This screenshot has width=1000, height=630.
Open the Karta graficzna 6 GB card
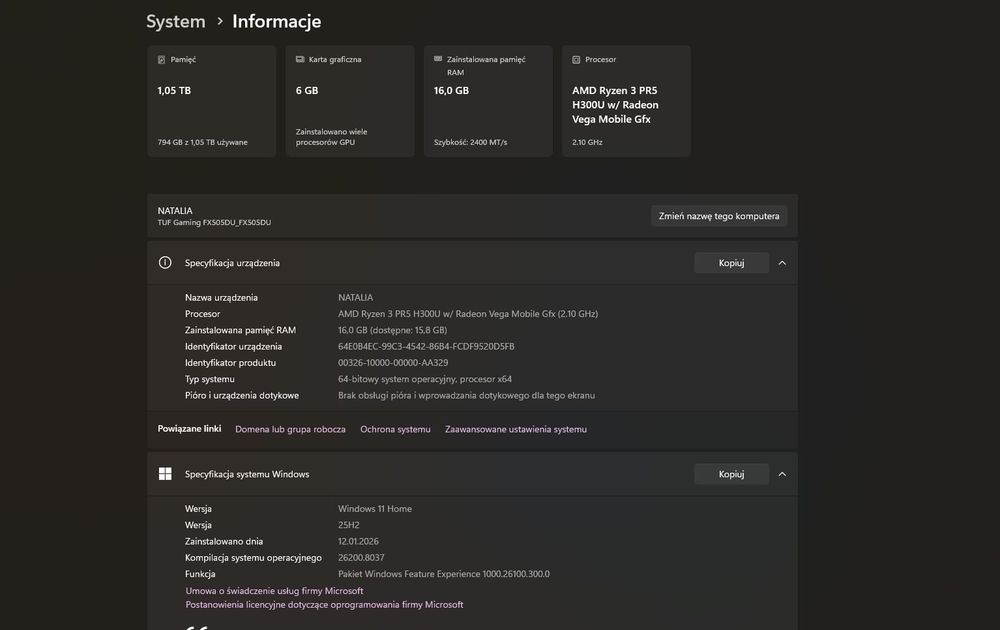click(350, 101)
